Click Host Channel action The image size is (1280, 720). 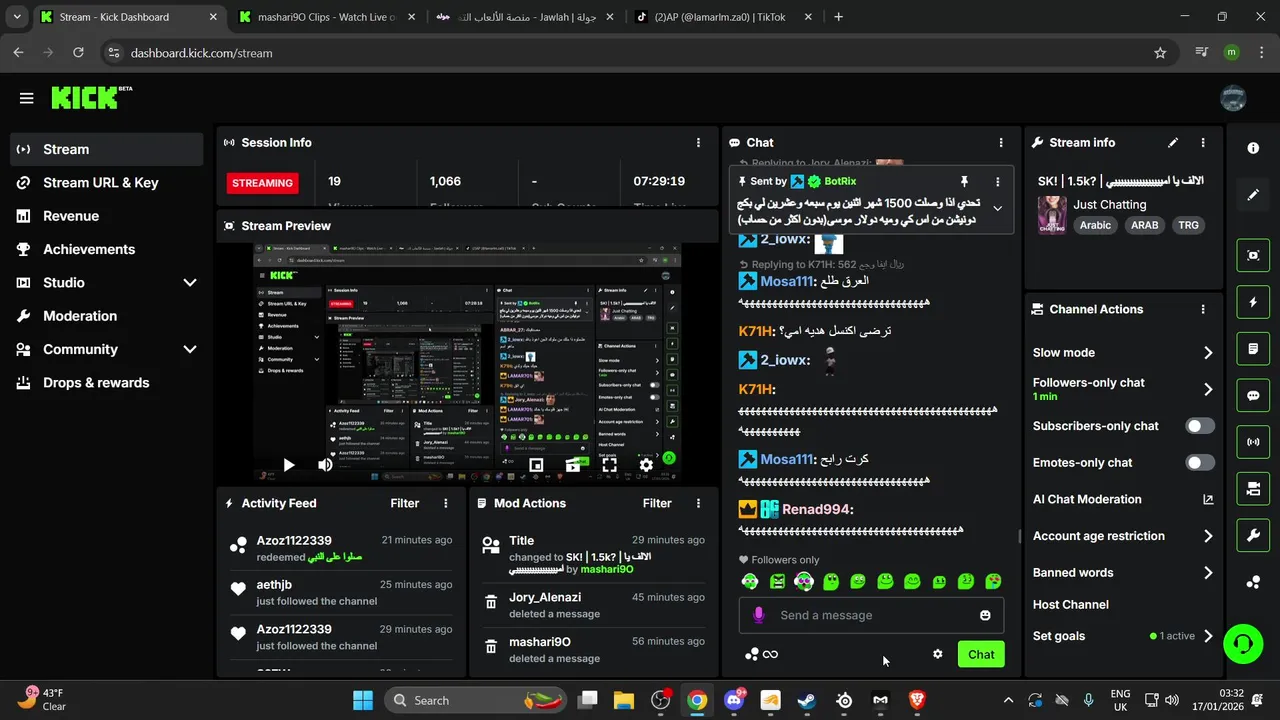(x=1071, y=605)
